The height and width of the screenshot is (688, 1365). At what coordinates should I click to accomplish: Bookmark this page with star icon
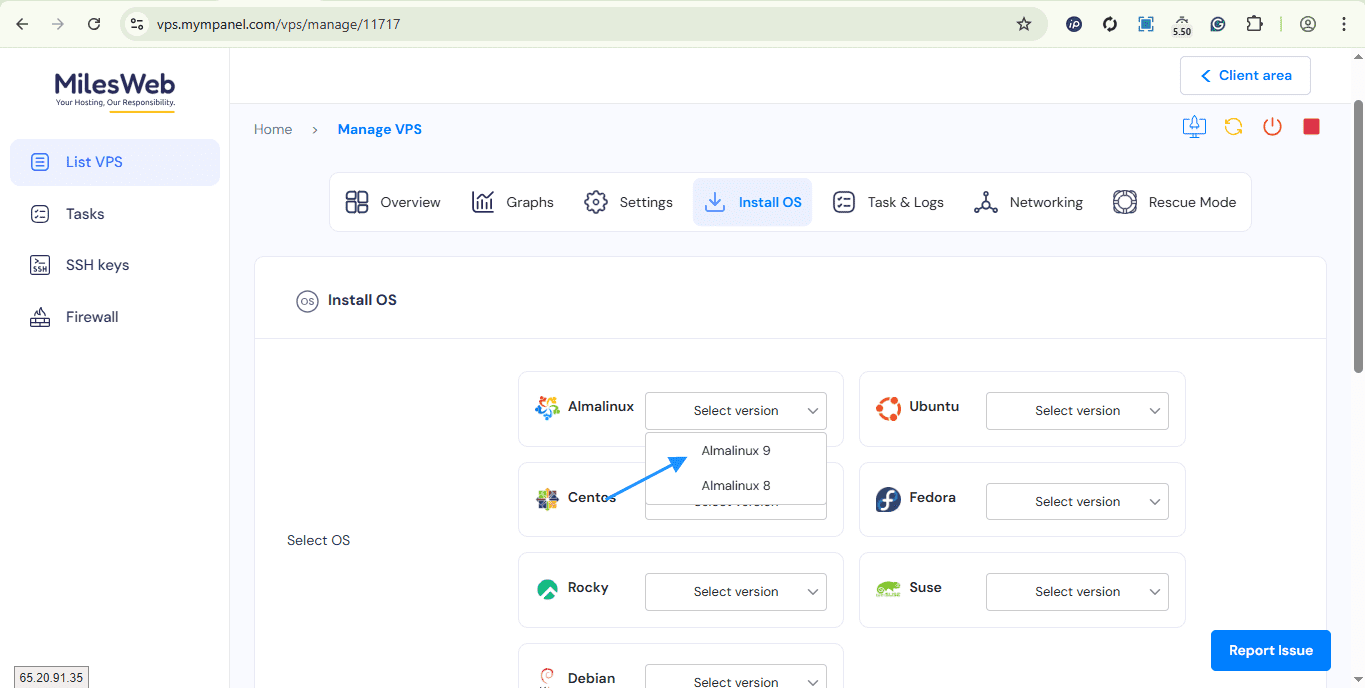tap(1023, 24)
